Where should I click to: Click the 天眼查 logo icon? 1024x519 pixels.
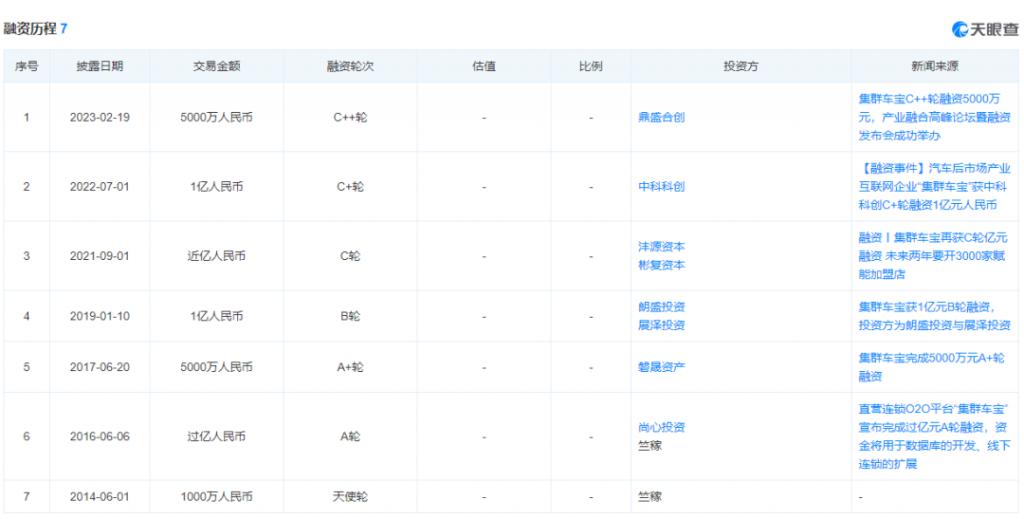tap(959, 29)
